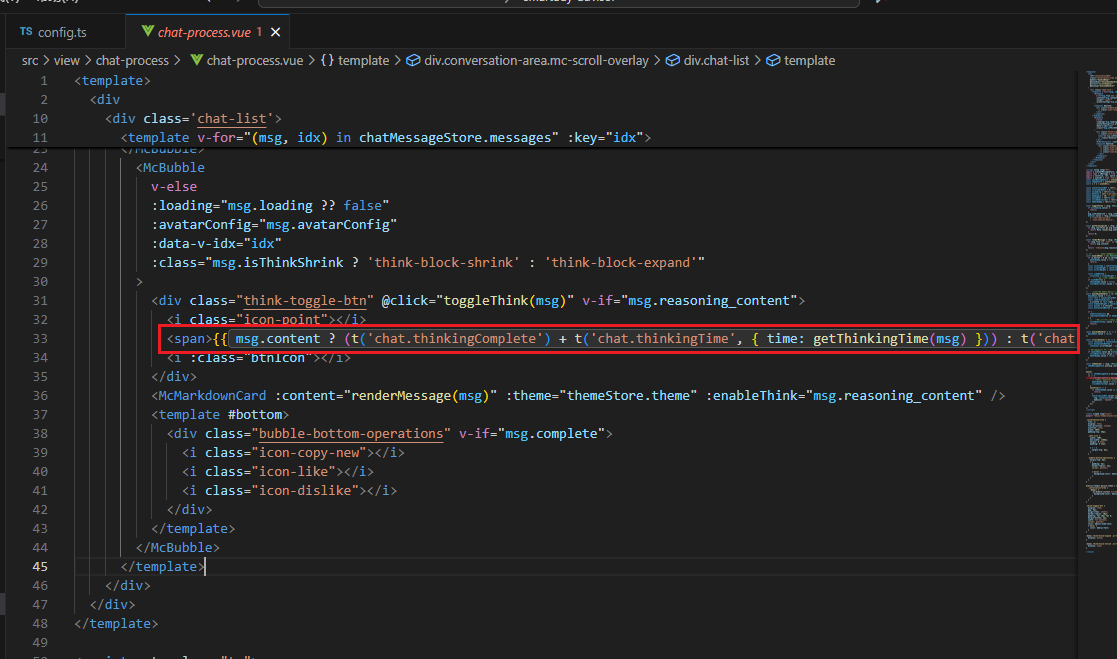The height and width of the screenshot is (659, 1117).
Task: Click the icon before div.conversation-area breadcrumb
Action: tap(413, 60)
